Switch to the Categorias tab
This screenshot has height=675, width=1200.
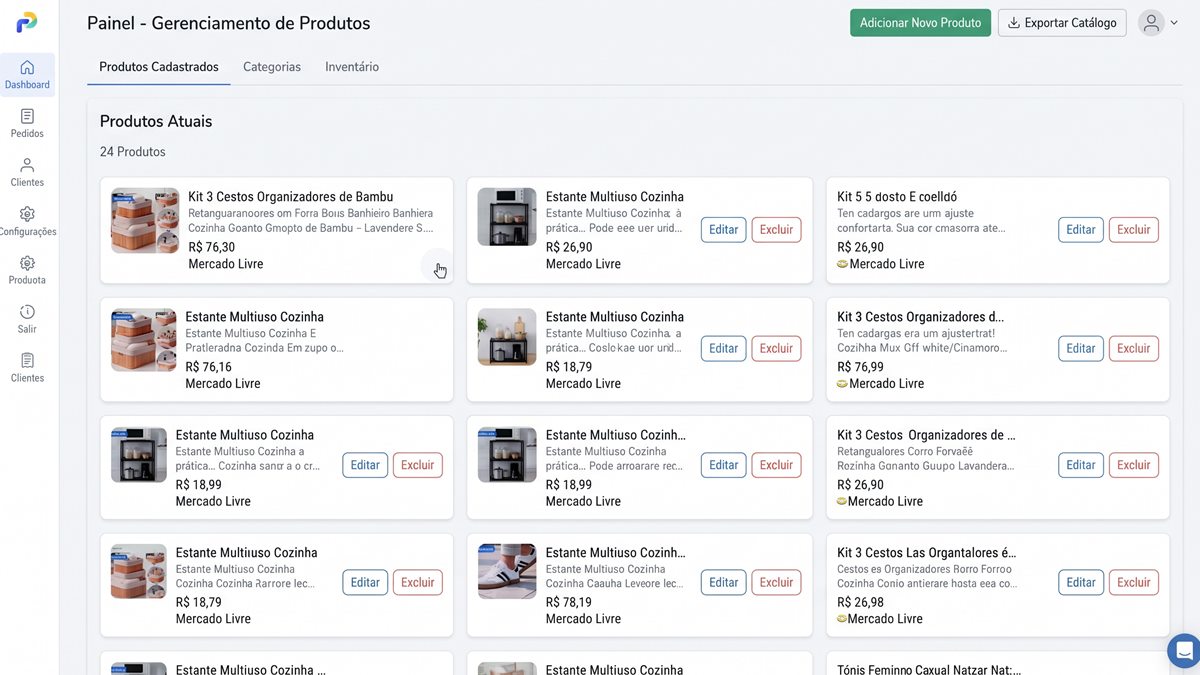[x=272, y=67]
